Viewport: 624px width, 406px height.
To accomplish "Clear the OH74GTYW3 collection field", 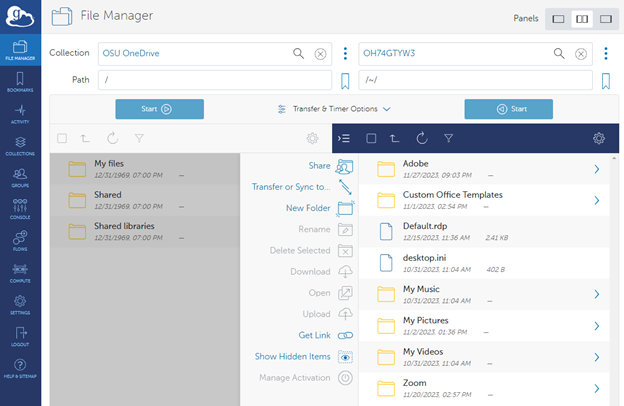I will point(581,54).
